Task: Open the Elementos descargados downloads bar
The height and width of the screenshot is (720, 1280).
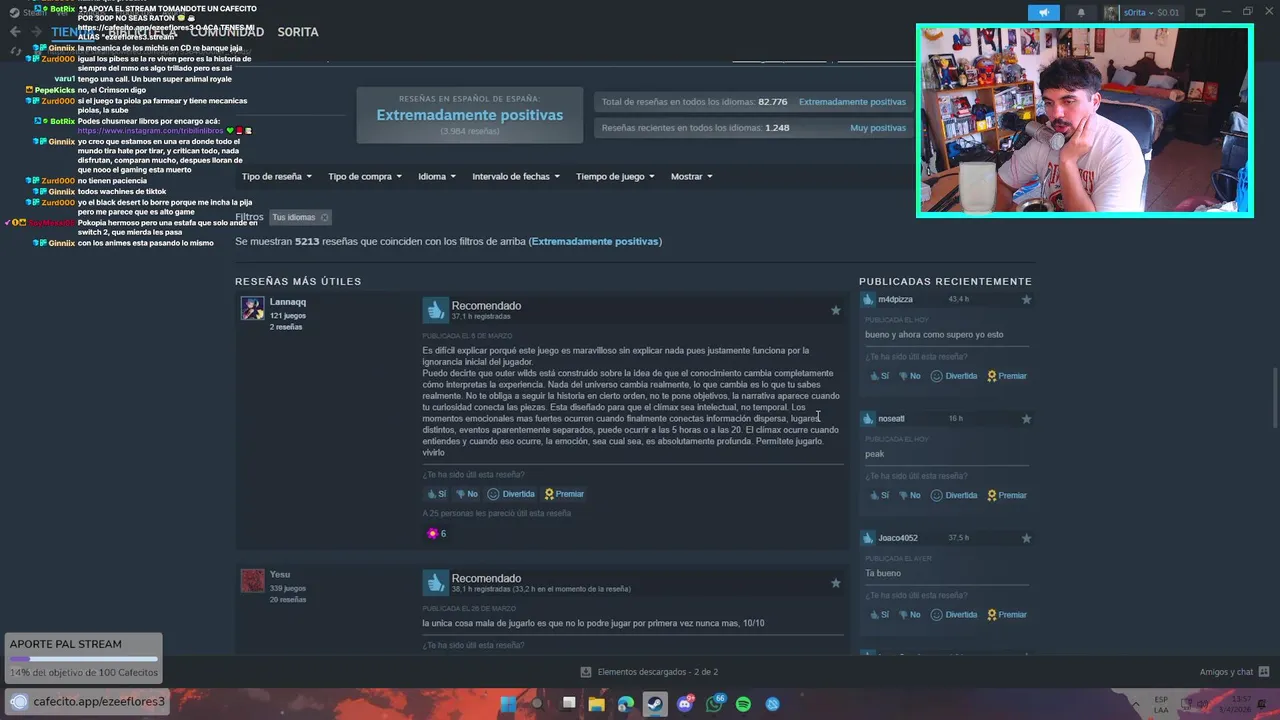Action: (649, 672)
